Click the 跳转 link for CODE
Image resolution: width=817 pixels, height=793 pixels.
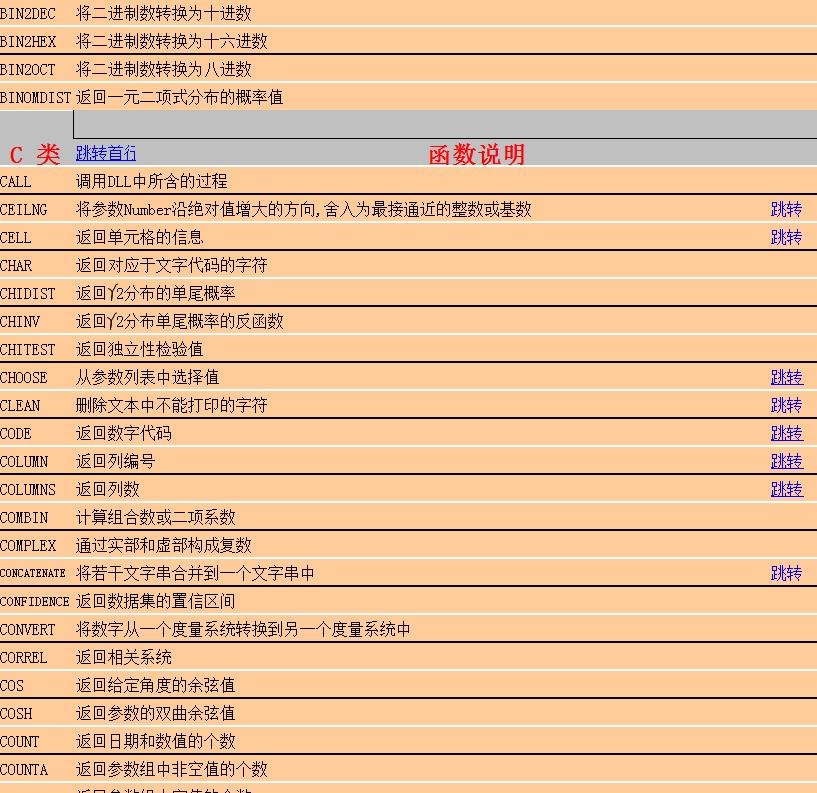786,433
